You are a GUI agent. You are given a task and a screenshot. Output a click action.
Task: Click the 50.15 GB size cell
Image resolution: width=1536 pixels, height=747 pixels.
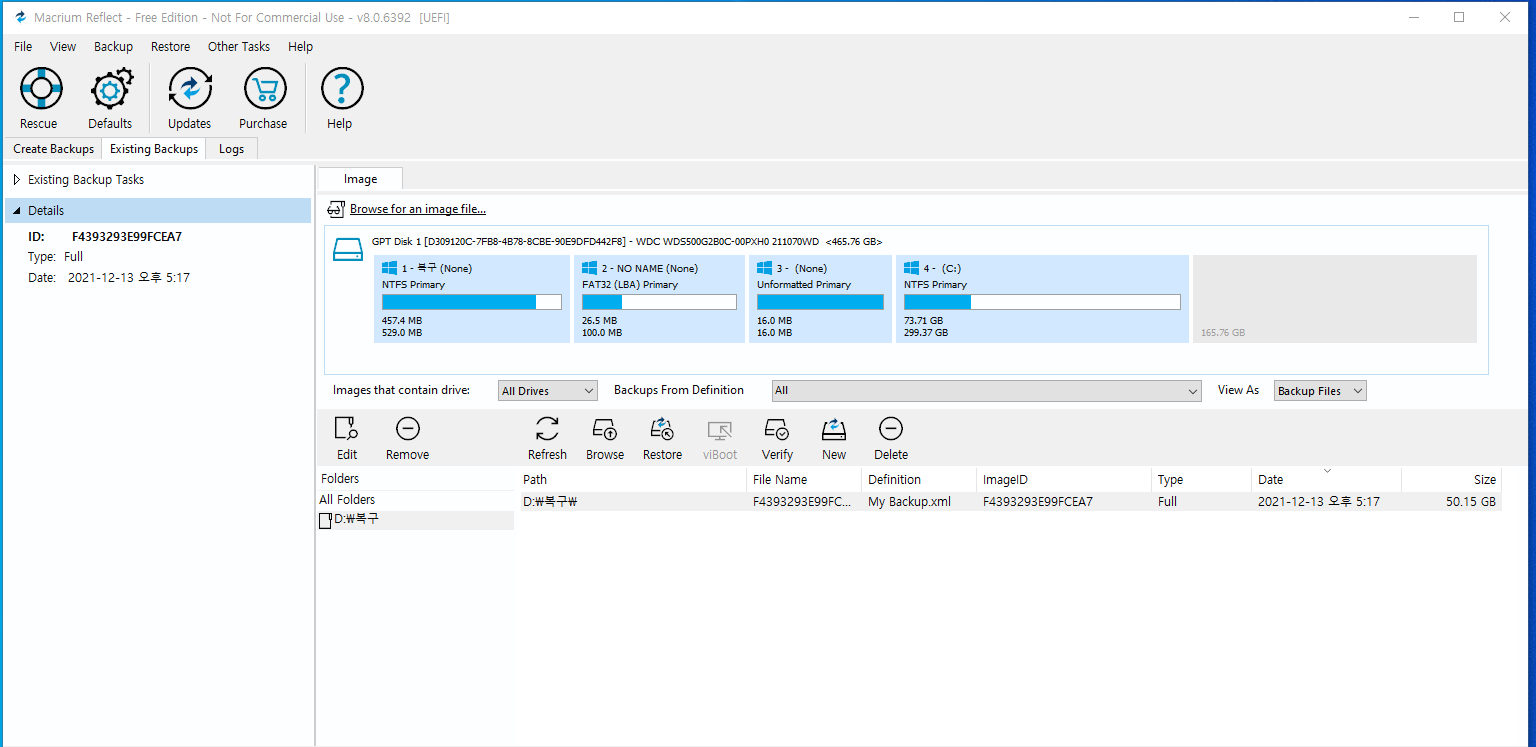1471,502
